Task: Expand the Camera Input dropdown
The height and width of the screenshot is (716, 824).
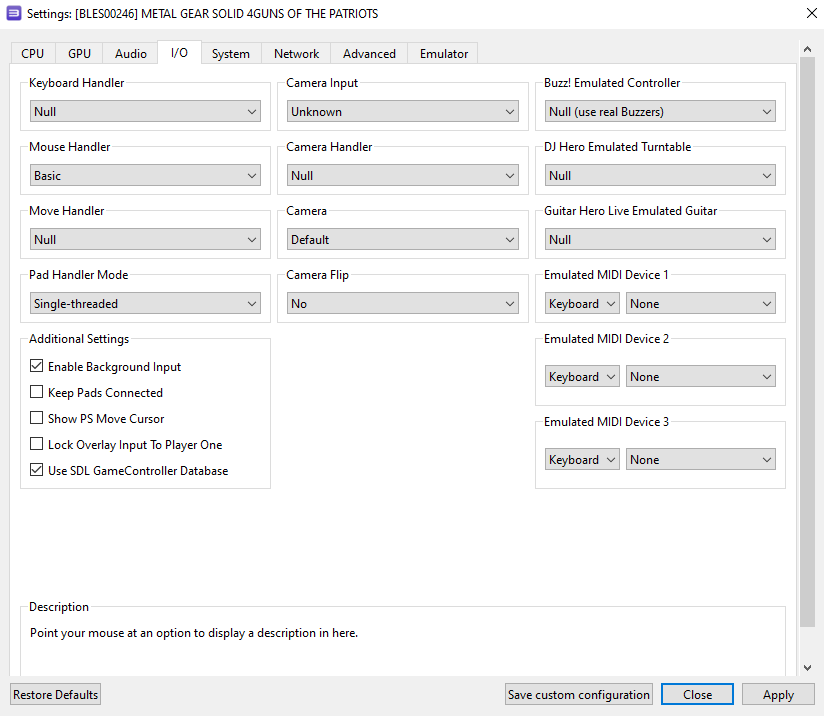Action: pos(403,111)
